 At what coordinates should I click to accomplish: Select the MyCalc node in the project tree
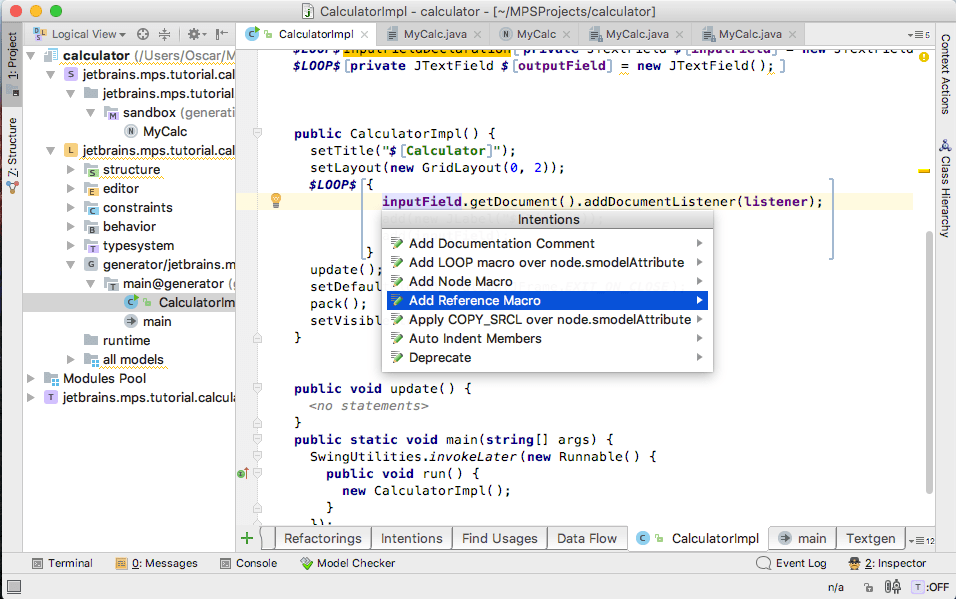164,131
